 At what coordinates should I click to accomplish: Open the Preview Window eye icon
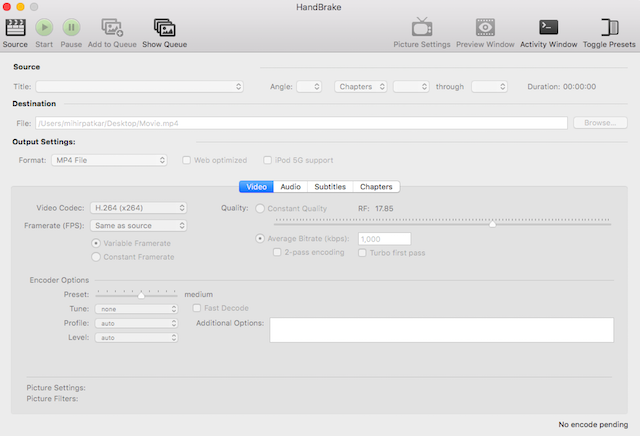pos(485,27)
